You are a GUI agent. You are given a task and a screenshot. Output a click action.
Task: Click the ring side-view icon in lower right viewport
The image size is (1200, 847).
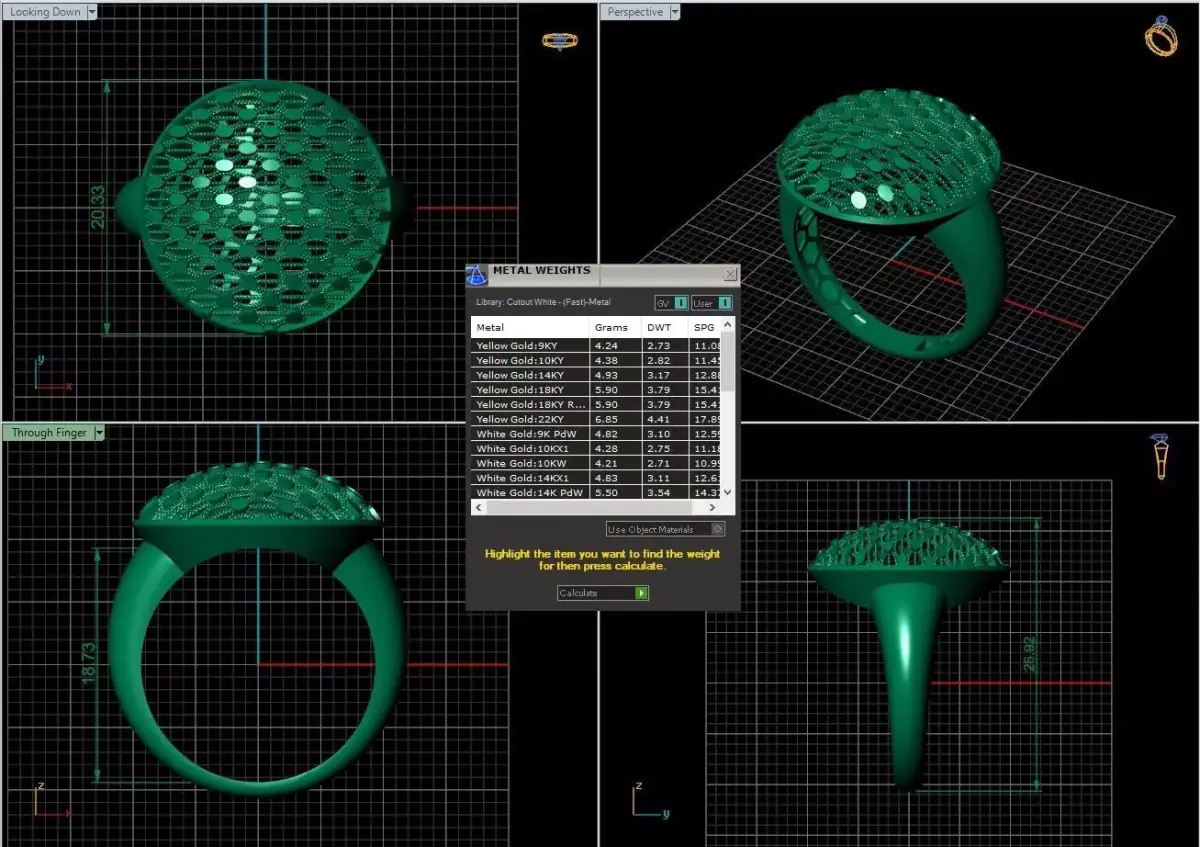pos(1160,457)
